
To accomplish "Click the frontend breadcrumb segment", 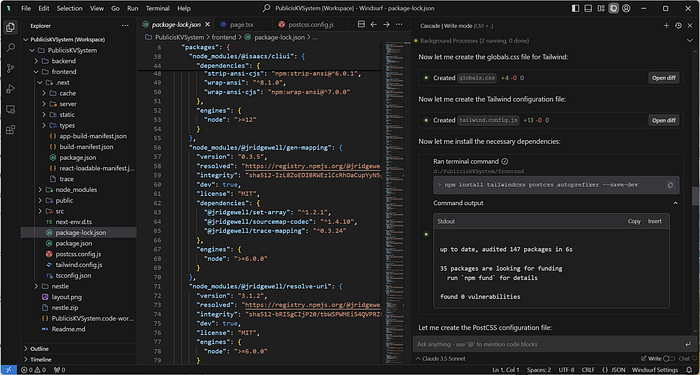I will 225,38.
